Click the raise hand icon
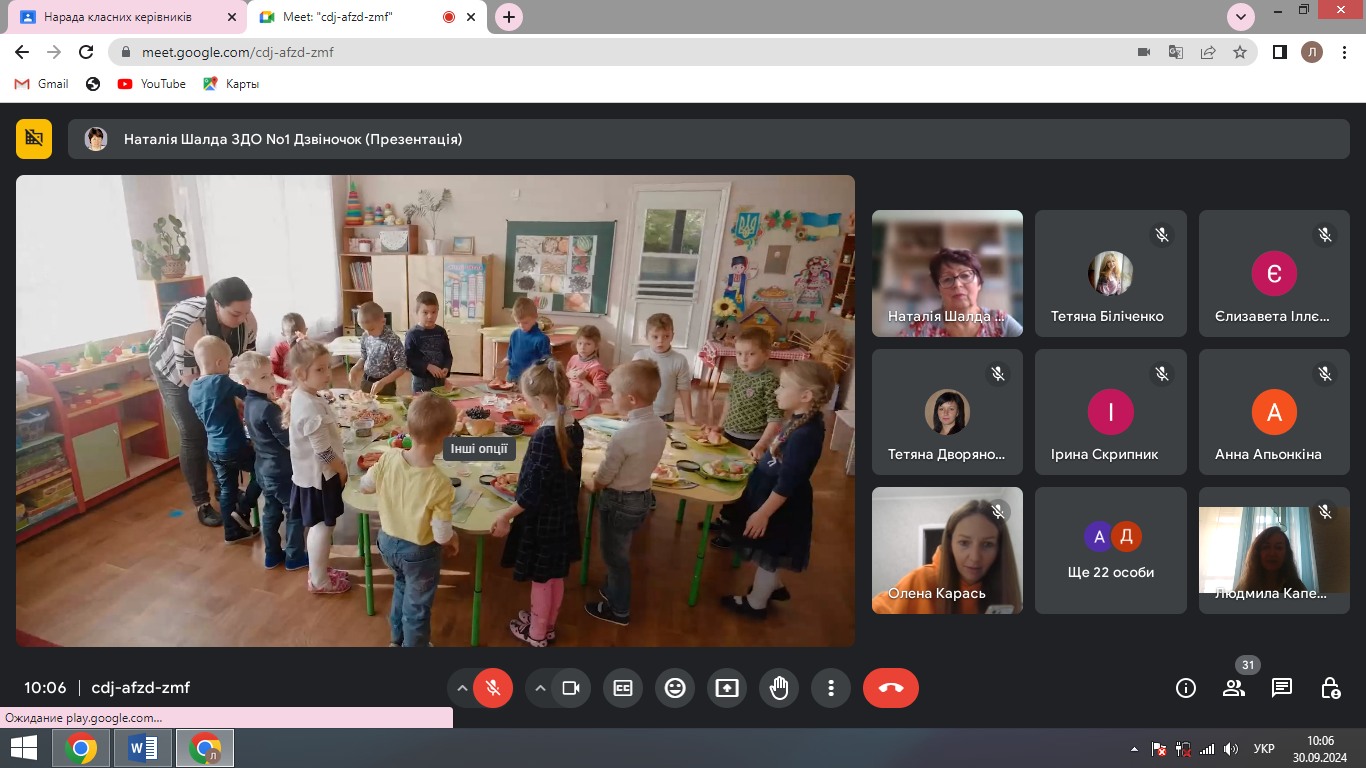 (779, 688)
